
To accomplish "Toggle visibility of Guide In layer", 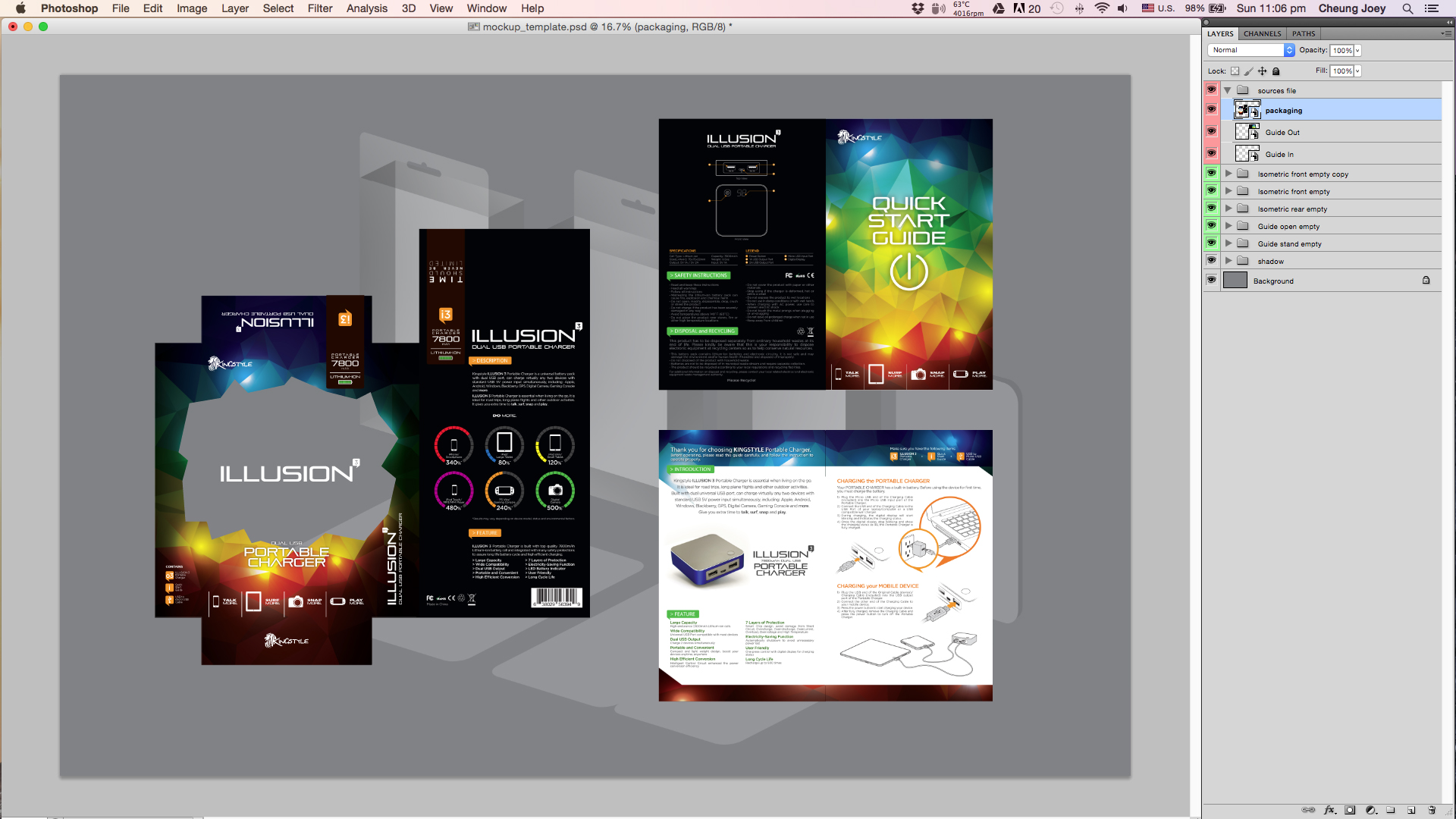I will pyautogui.click(x=1211, y=153).
